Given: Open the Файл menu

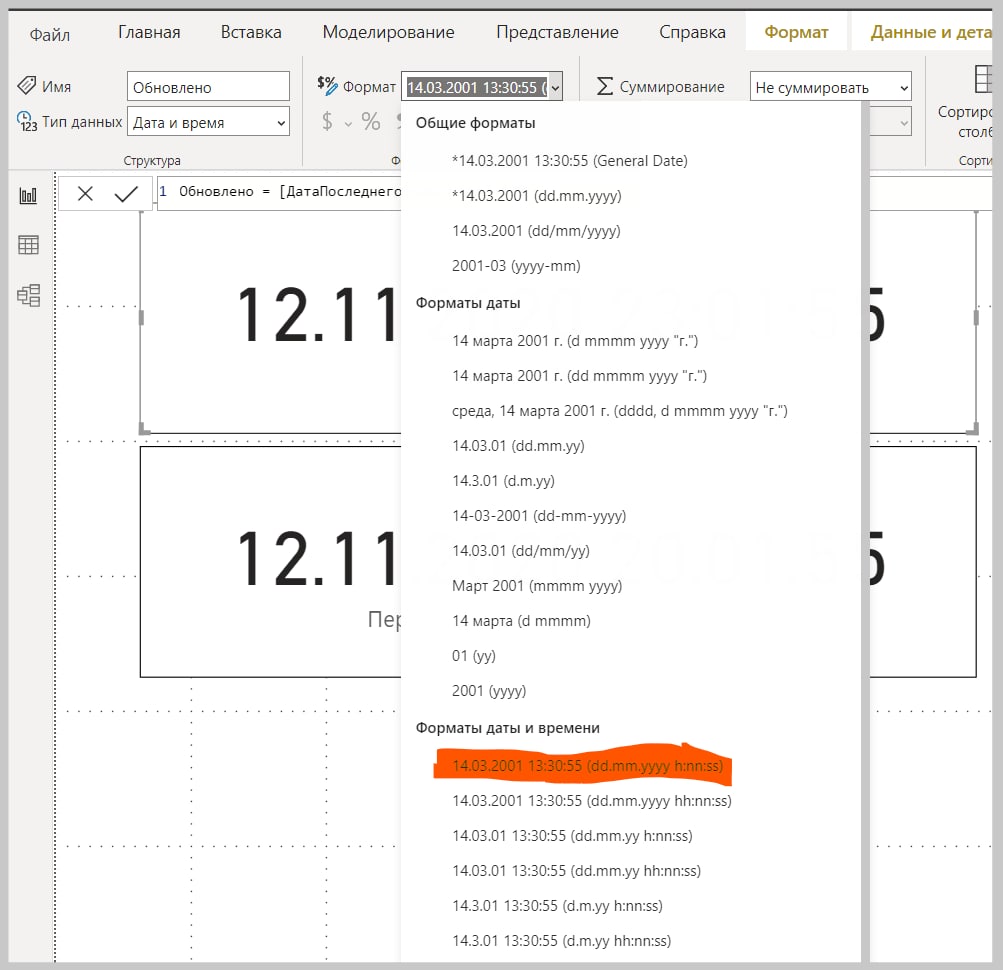Looking at the screenshot, I should [49, 33].
